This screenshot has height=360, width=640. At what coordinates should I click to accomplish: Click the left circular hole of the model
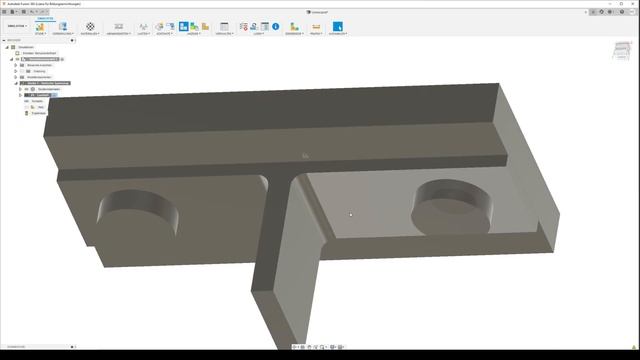(x=138, y=214)
